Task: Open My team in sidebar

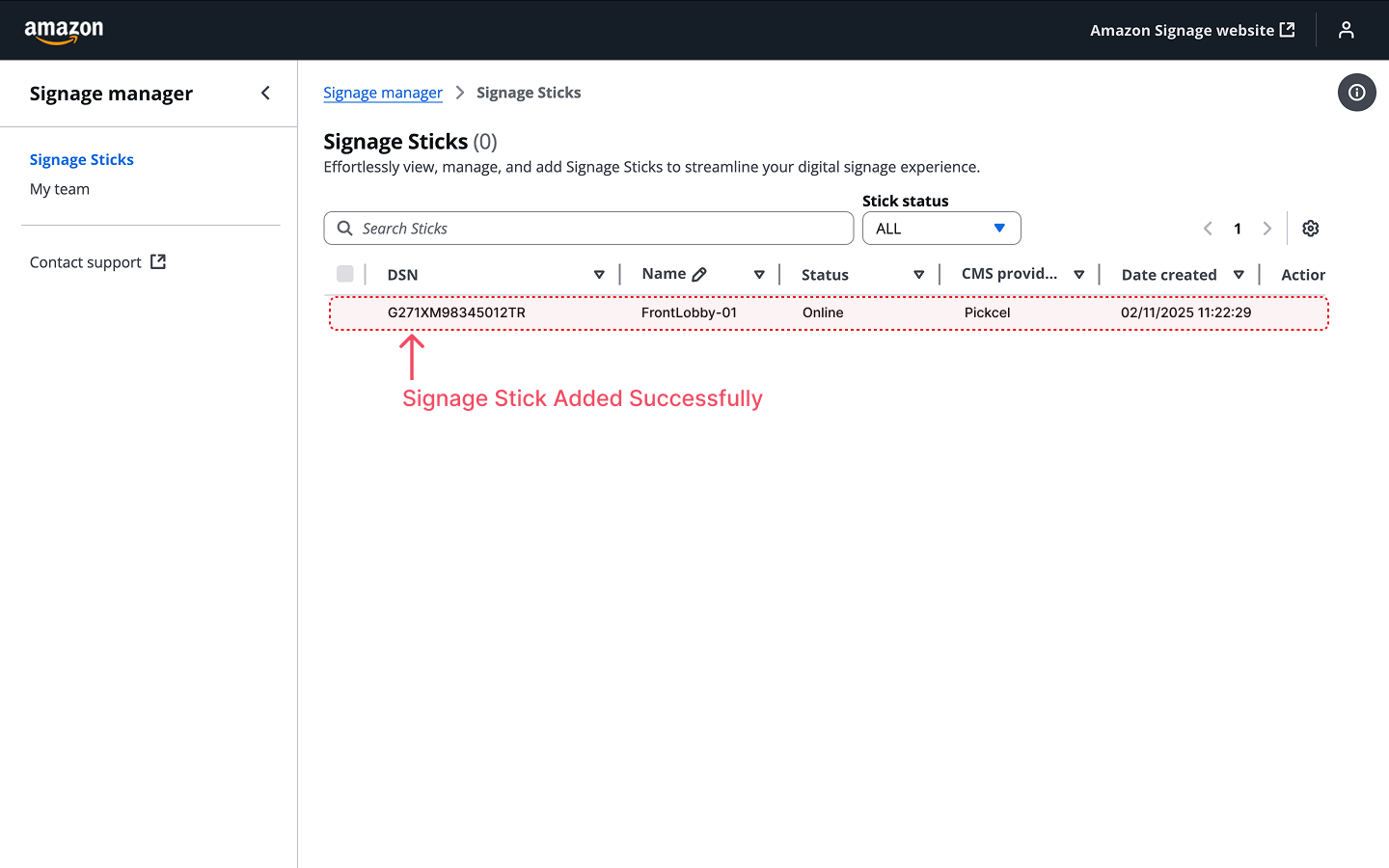Action: coord(60,189)
